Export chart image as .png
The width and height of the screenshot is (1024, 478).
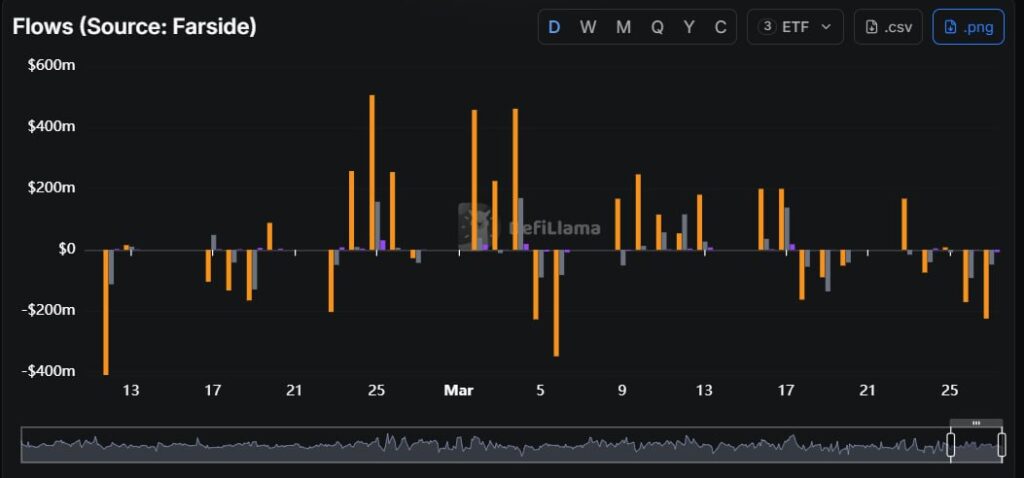[968, 27]
